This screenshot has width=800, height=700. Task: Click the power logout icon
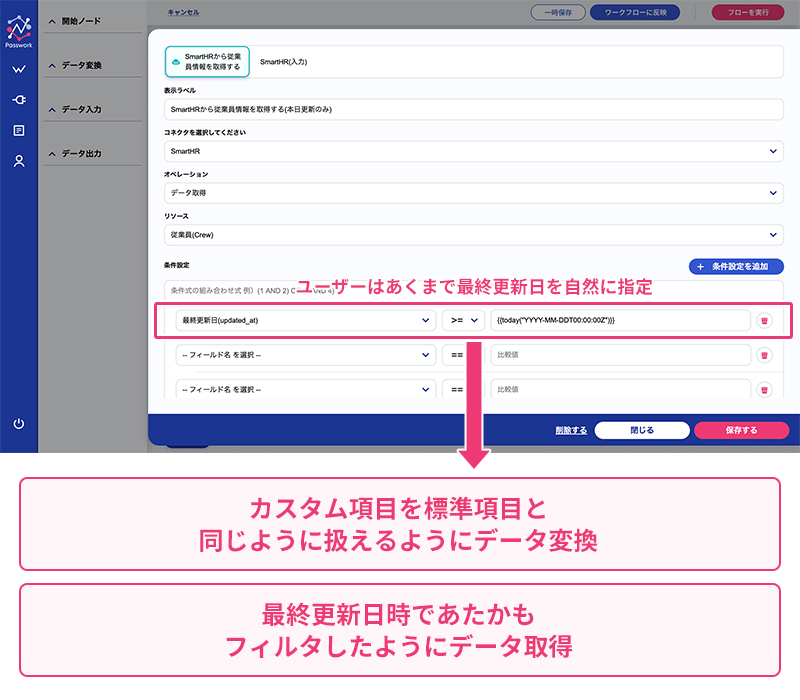[19, 423]
